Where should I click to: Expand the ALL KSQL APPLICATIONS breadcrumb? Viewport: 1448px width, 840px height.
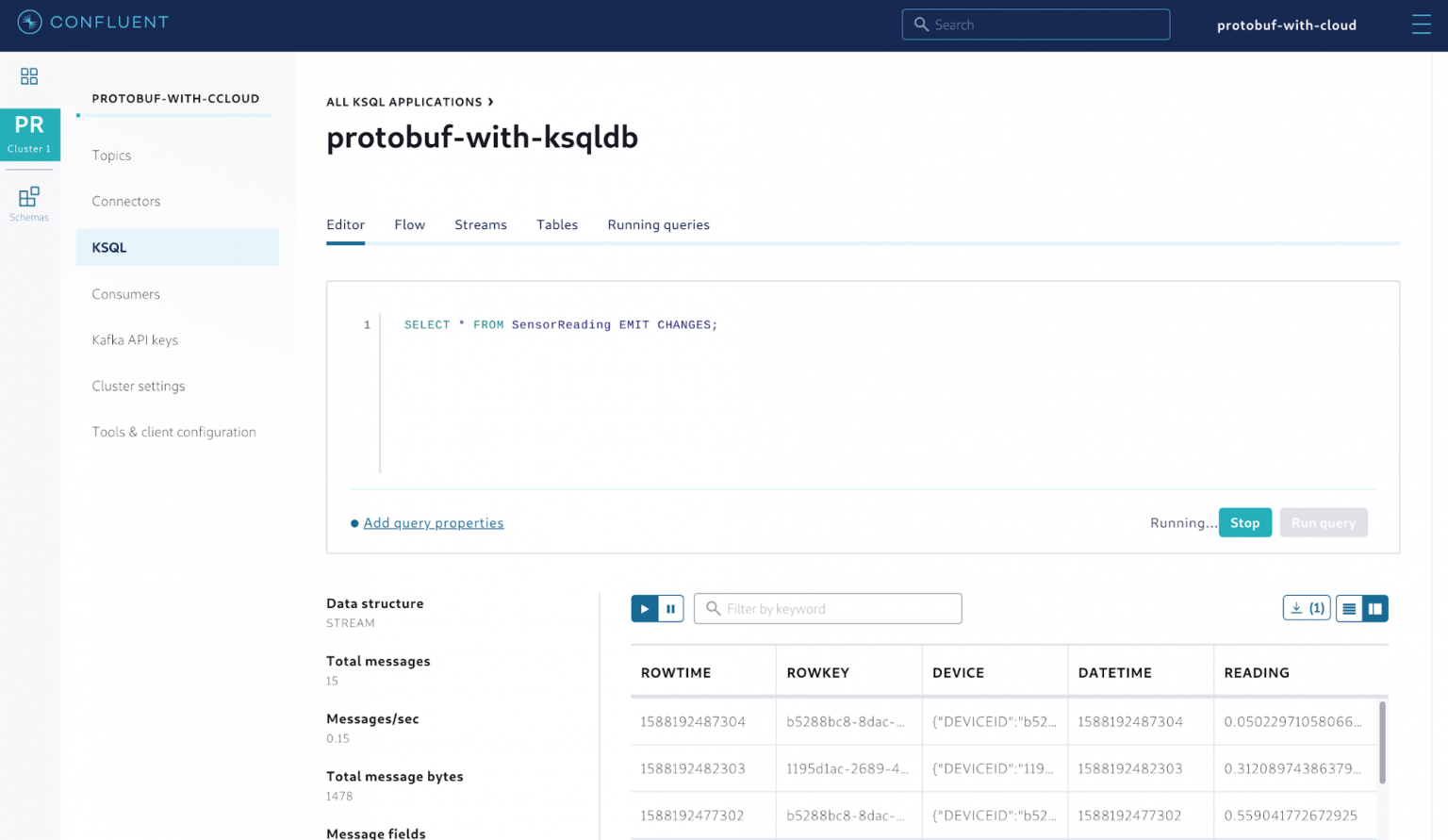pyautogui.click(x=405, y=102)
